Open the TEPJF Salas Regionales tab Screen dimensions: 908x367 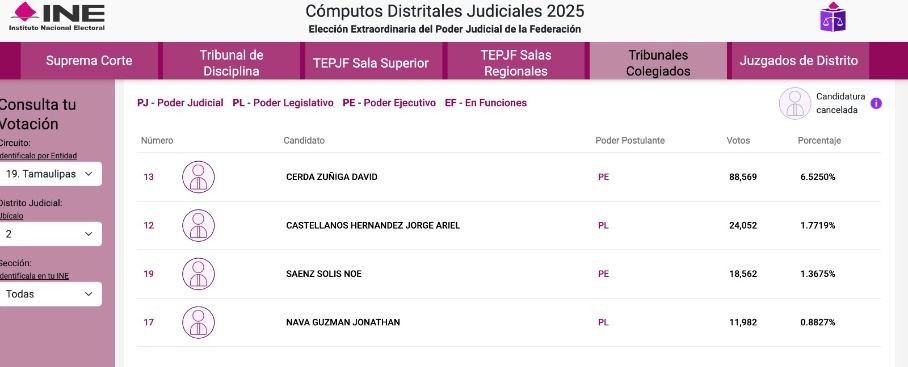[515, 63]
